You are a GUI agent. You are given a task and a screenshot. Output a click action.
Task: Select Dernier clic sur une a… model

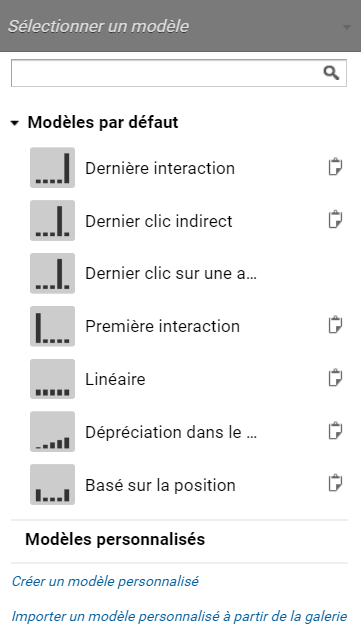(171, 274)
